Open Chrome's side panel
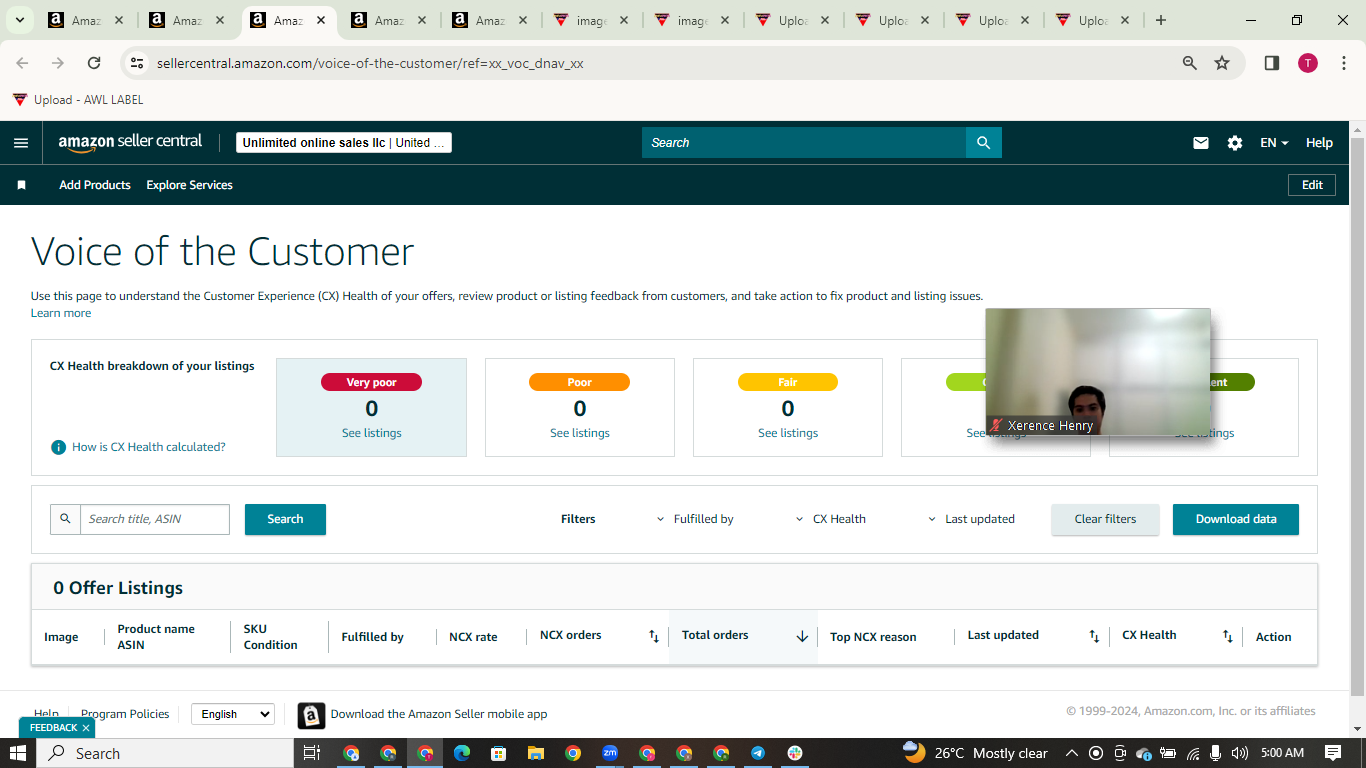1366x768 pixels. point(1272,63)
